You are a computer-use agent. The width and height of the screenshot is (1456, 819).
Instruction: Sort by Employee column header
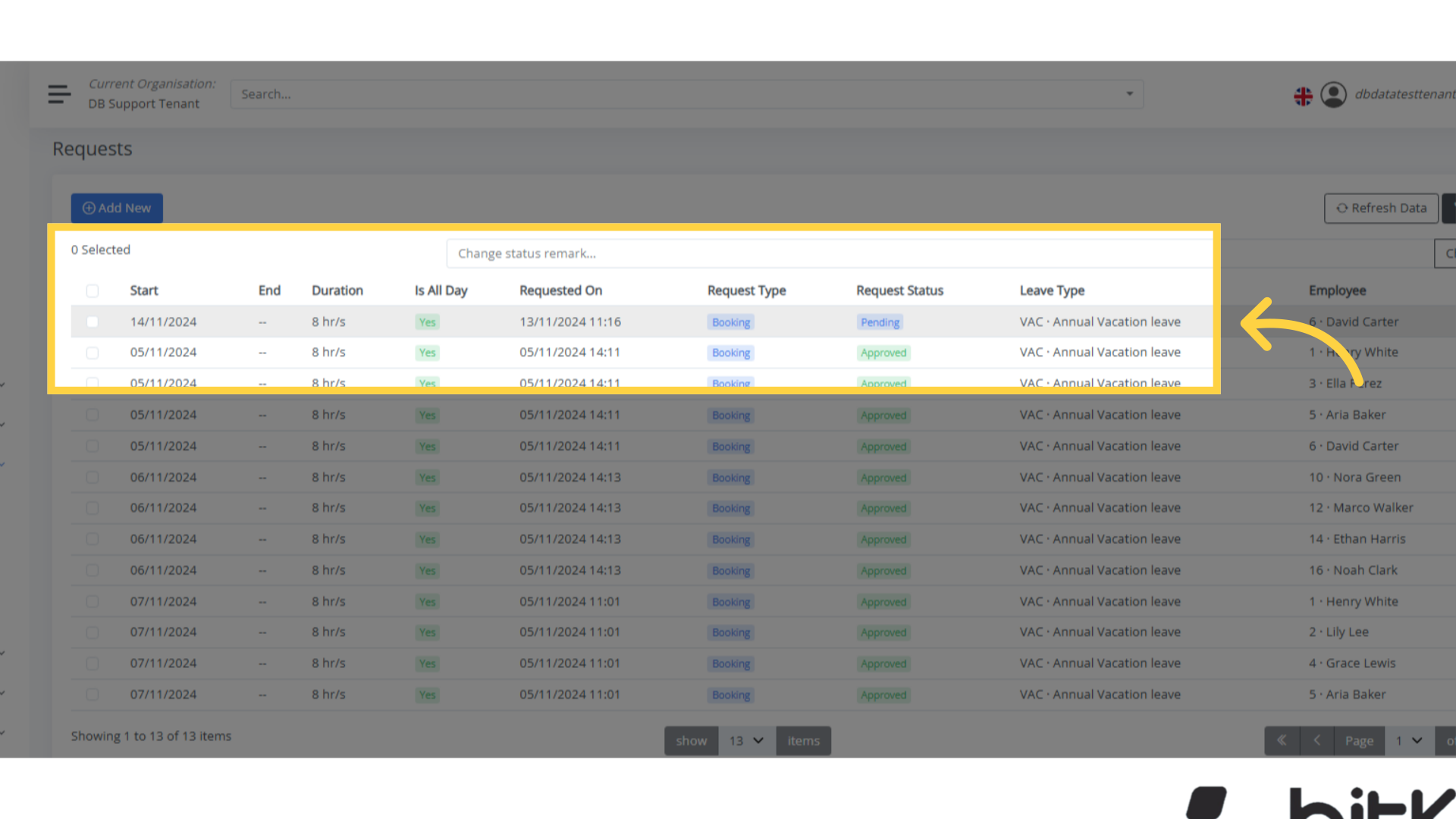[1337, 290]
